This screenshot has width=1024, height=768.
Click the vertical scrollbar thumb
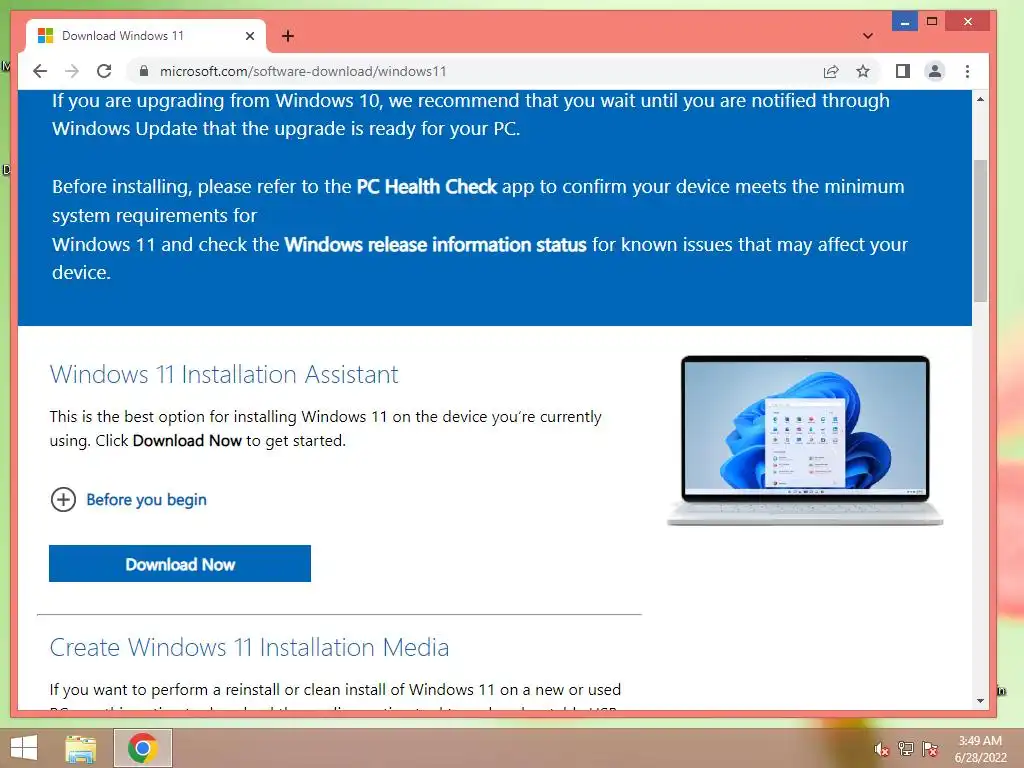click(980, 231)
